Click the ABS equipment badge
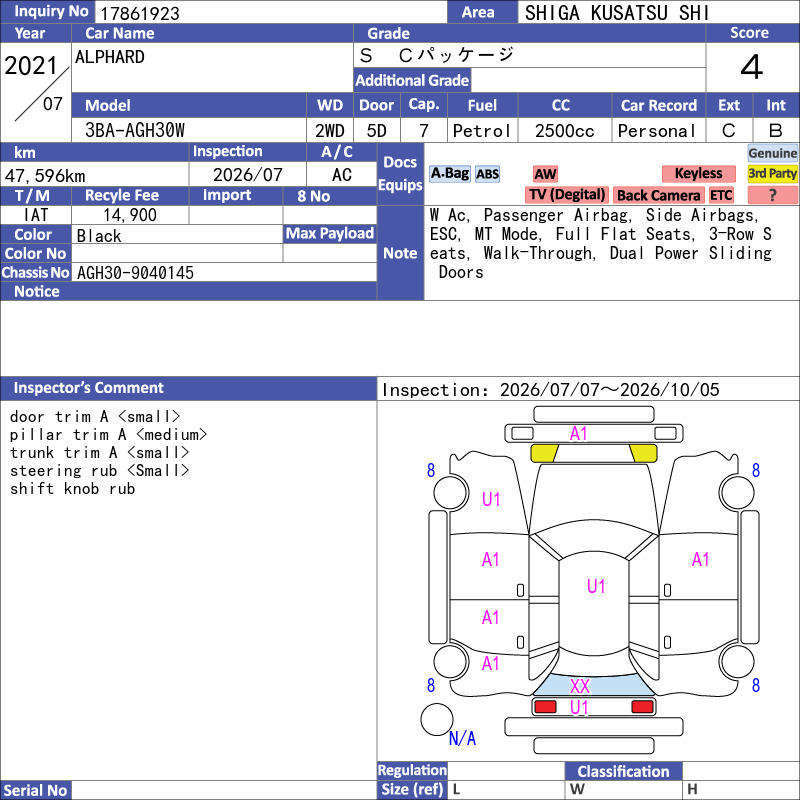This screenshot has height=800, width=800. coord(487,174)
